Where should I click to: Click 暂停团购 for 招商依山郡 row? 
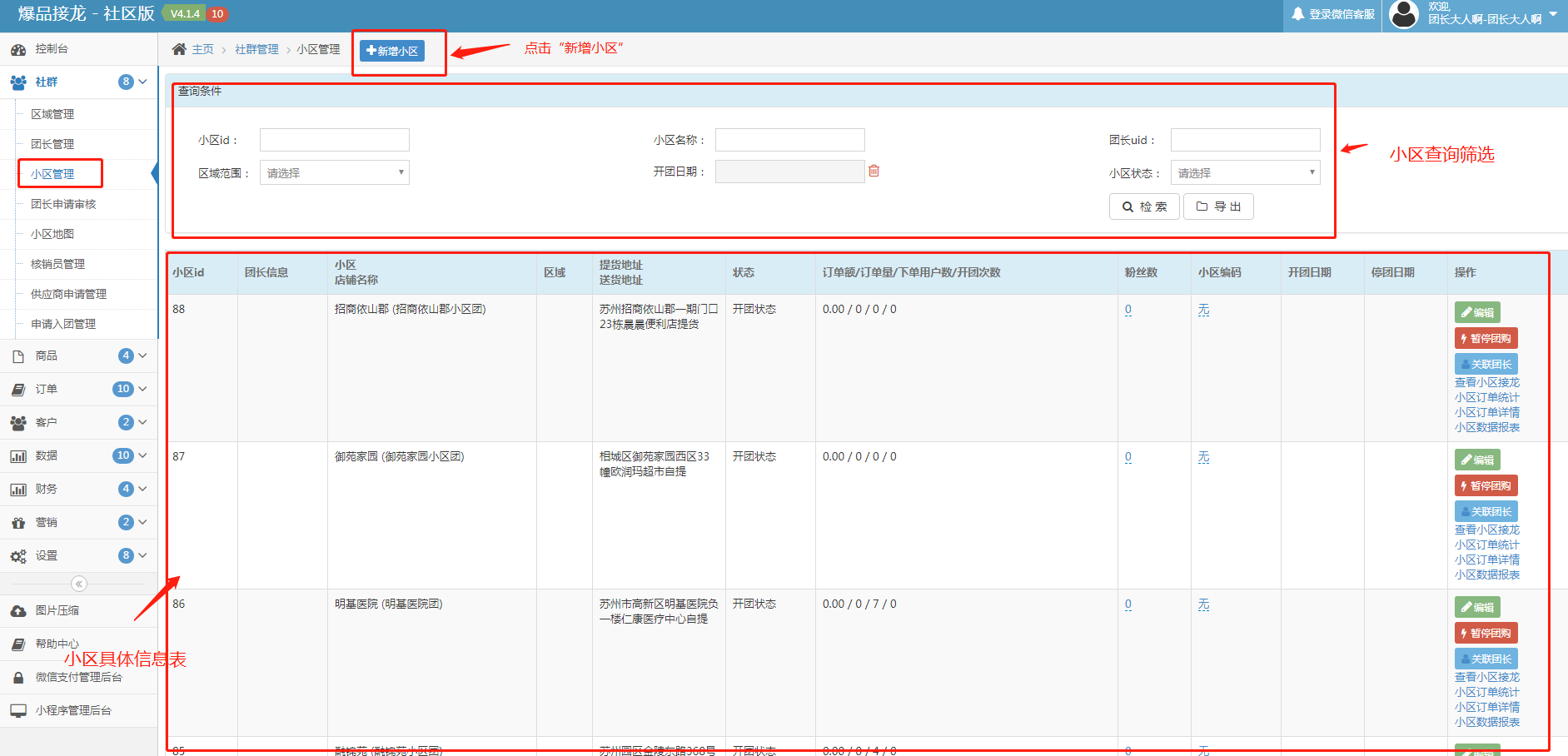coord(1486,338)
